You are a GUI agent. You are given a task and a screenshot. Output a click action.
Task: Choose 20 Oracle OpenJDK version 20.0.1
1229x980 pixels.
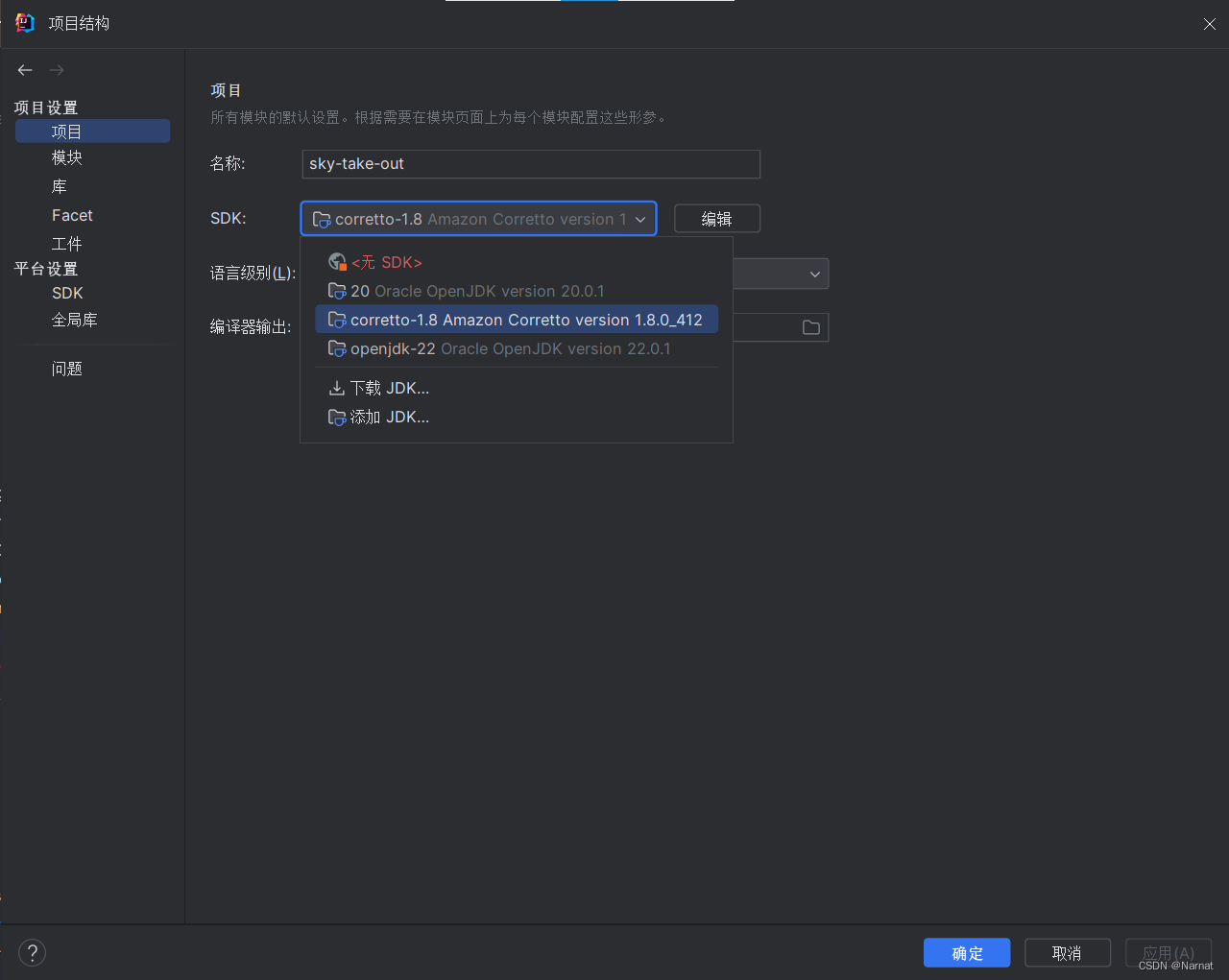coord(517,291)
